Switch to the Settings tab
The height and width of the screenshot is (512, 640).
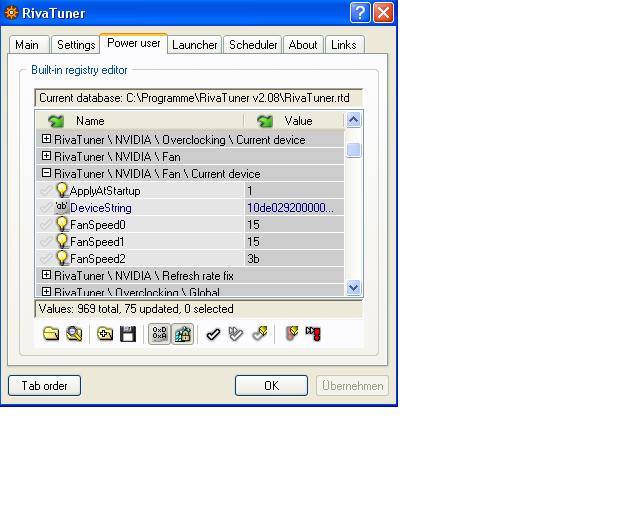(76, 45)
